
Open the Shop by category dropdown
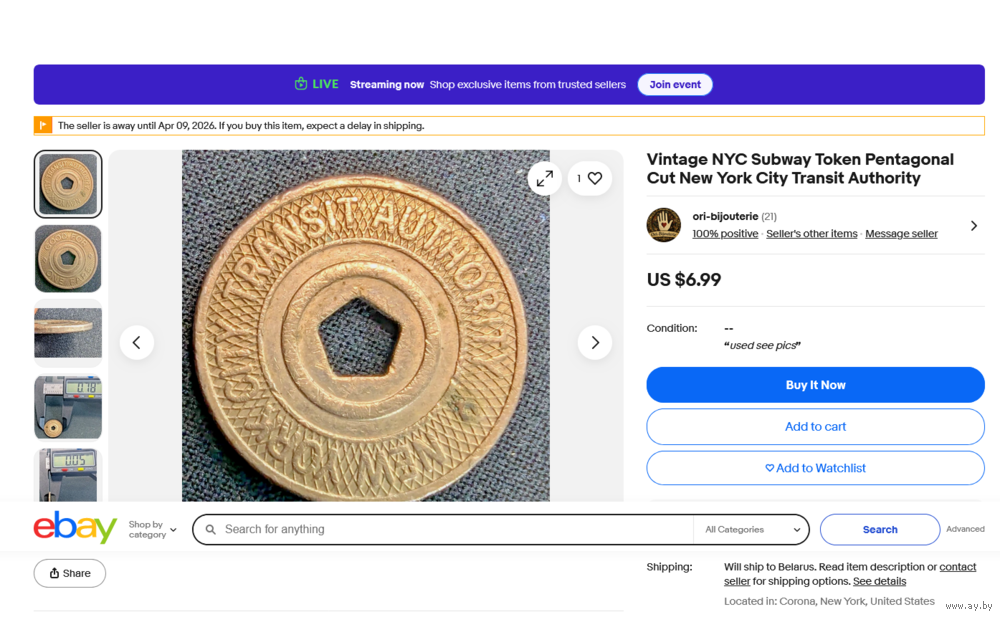coord(152,529)
